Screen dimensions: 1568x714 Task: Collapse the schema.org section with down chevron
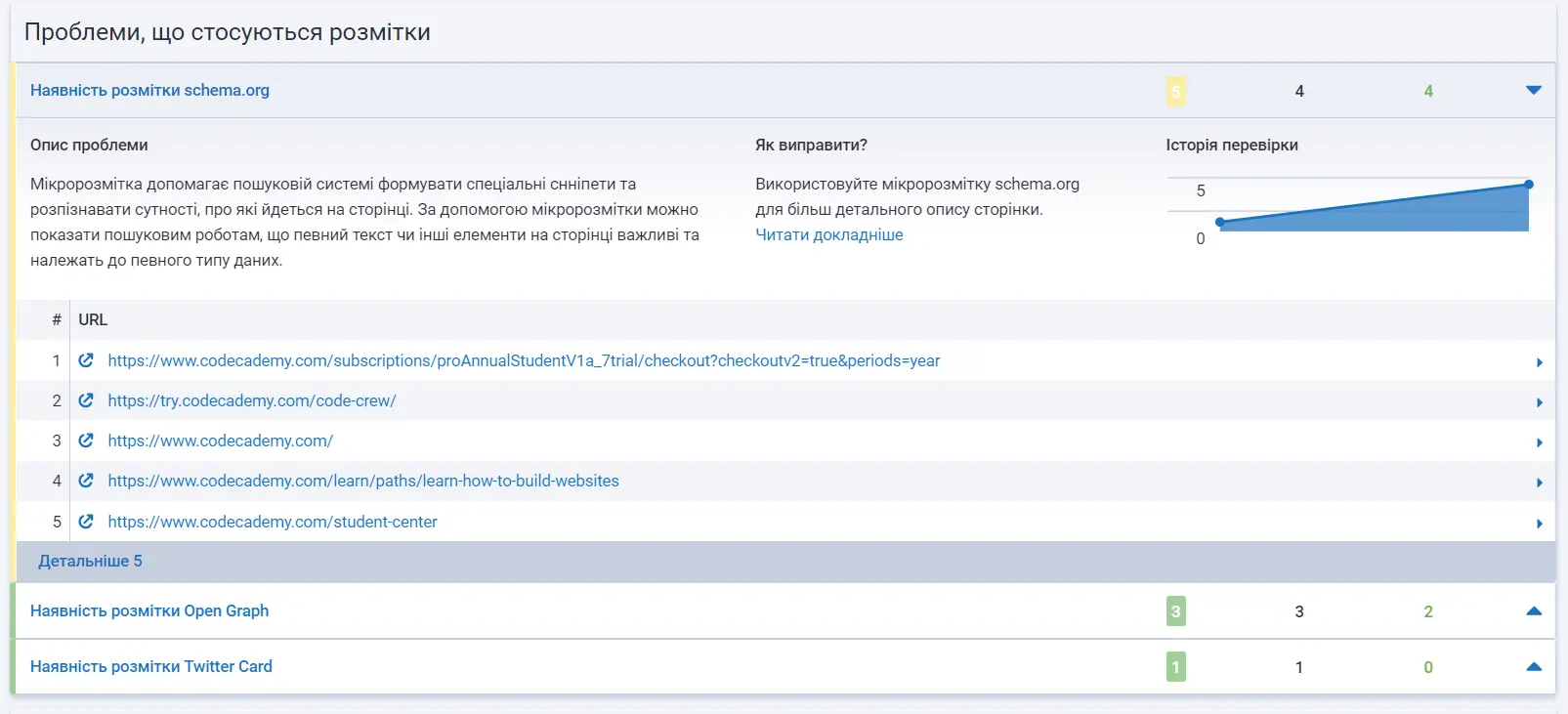1534,90
